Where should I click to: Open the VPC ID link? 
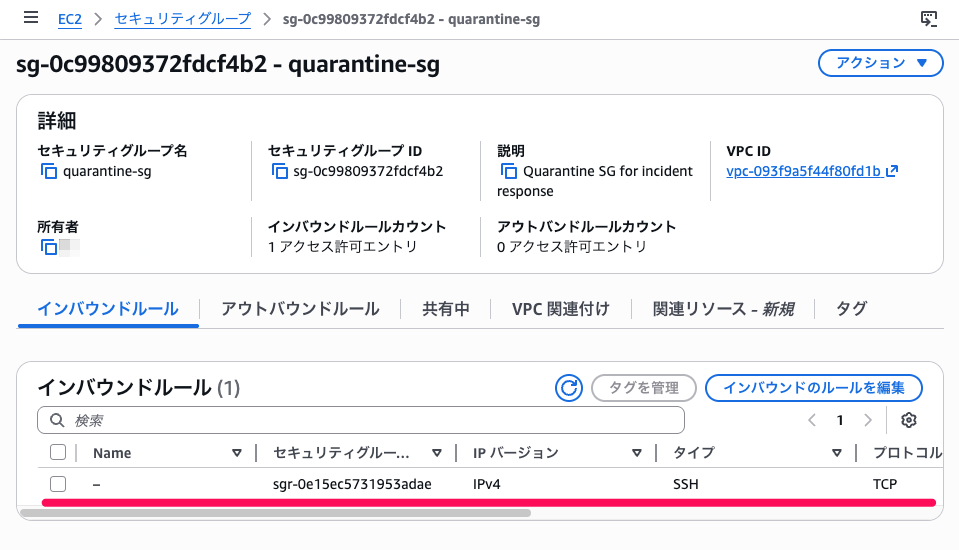coord(803,171)
